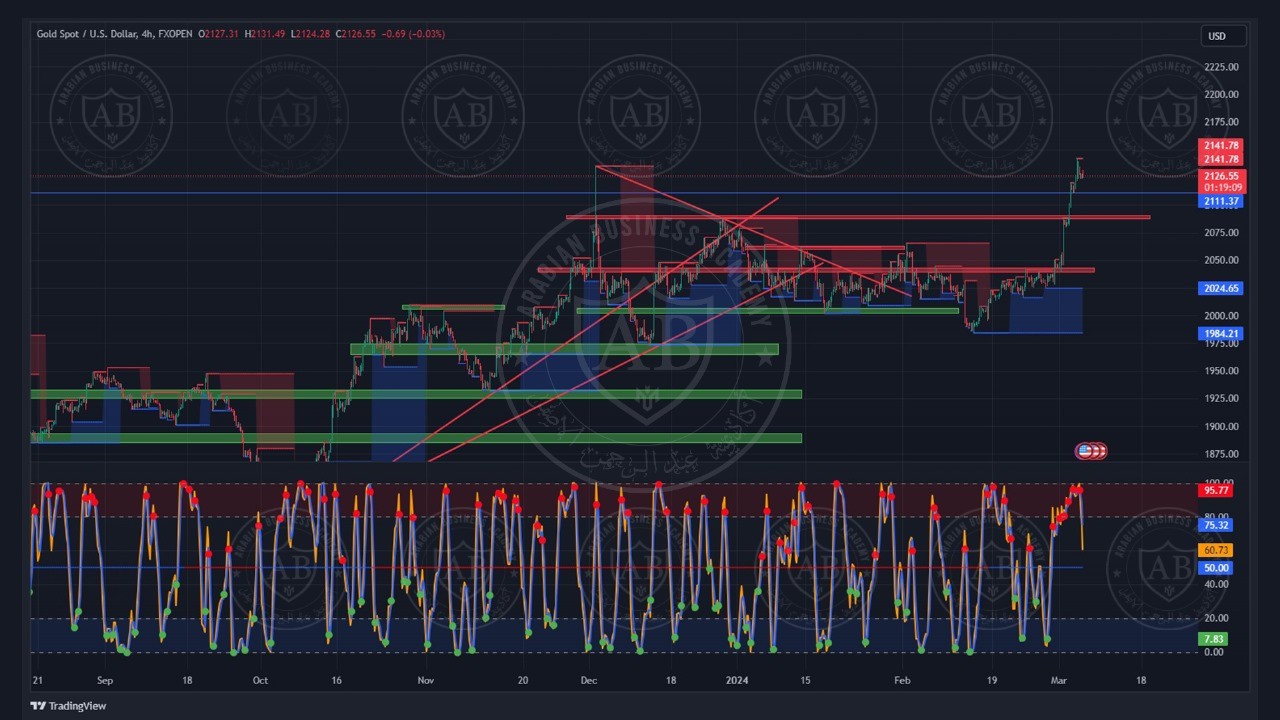Select the open value O2127.31

coord(219,34)
